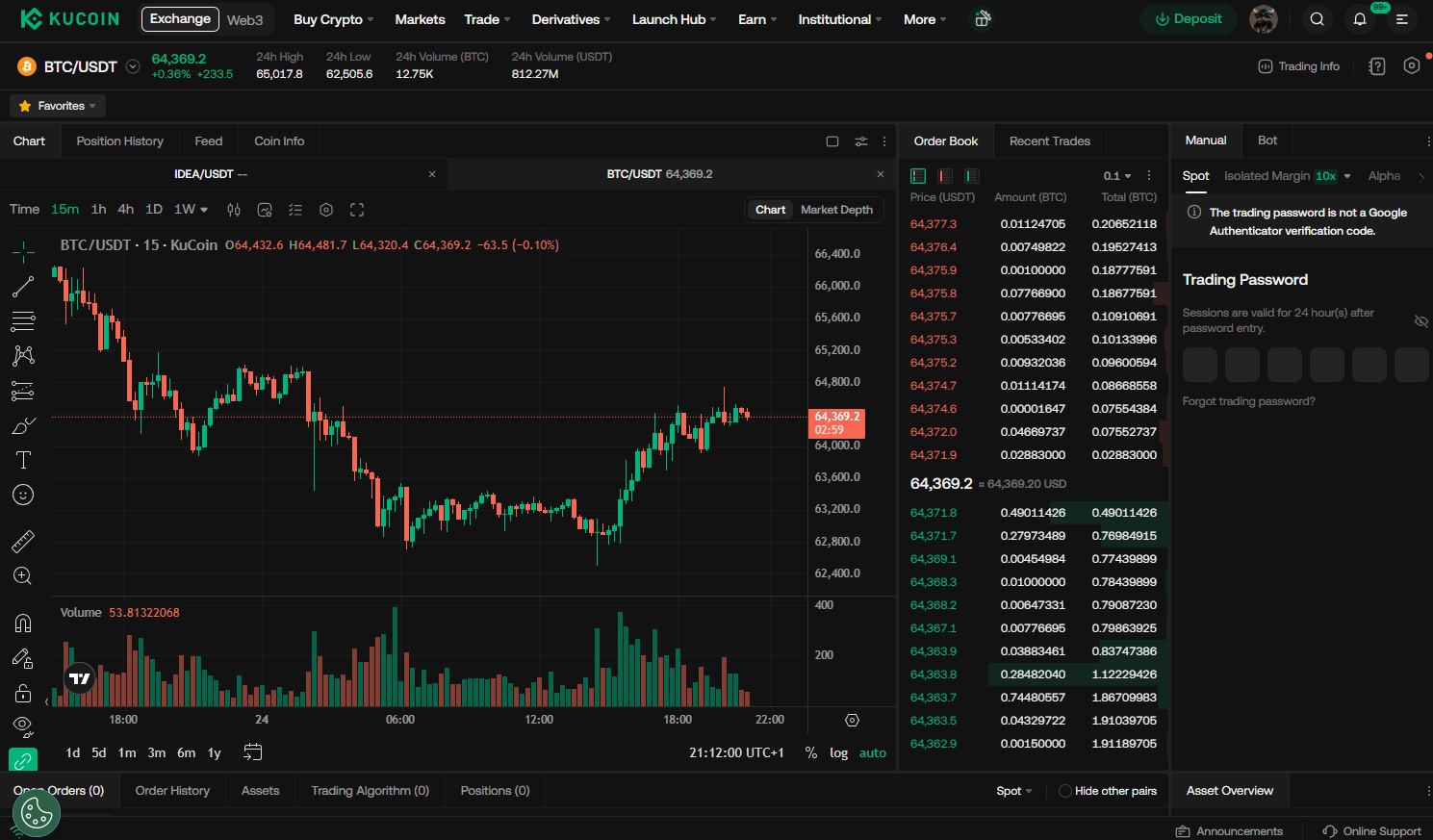Image resolution: width=1433 pixels, height=840 pixels.
Task: Show sell orders only view
Action: (x=945, y=176)
